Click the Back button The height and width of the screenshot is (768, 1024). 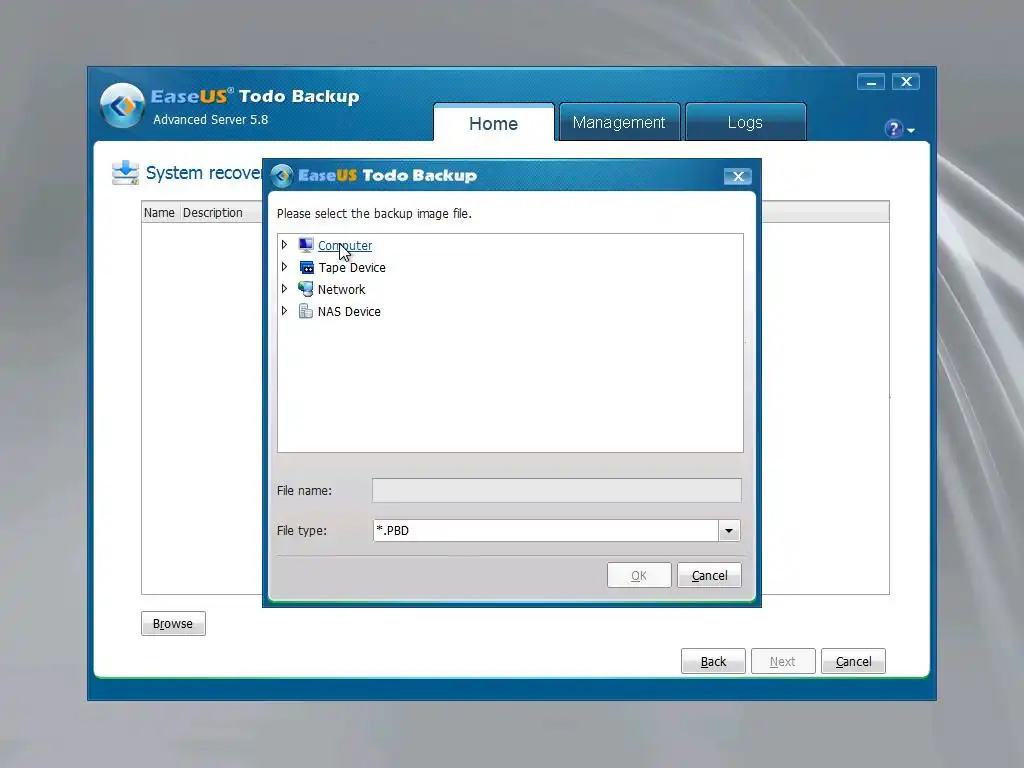[713, 662]
